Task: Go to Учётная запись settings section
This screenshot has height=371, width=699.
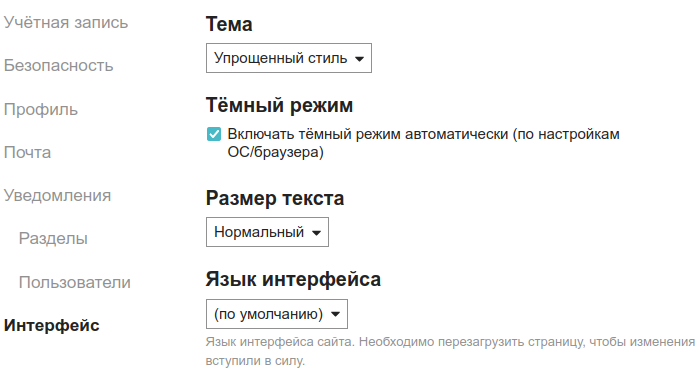Action: tap(66, 22)
